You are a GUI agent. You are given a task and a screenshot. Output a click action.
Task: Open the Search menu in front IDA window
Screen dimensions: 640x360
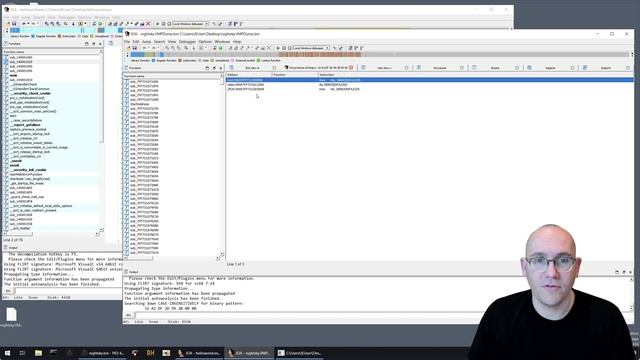click(x=159, y=42)
